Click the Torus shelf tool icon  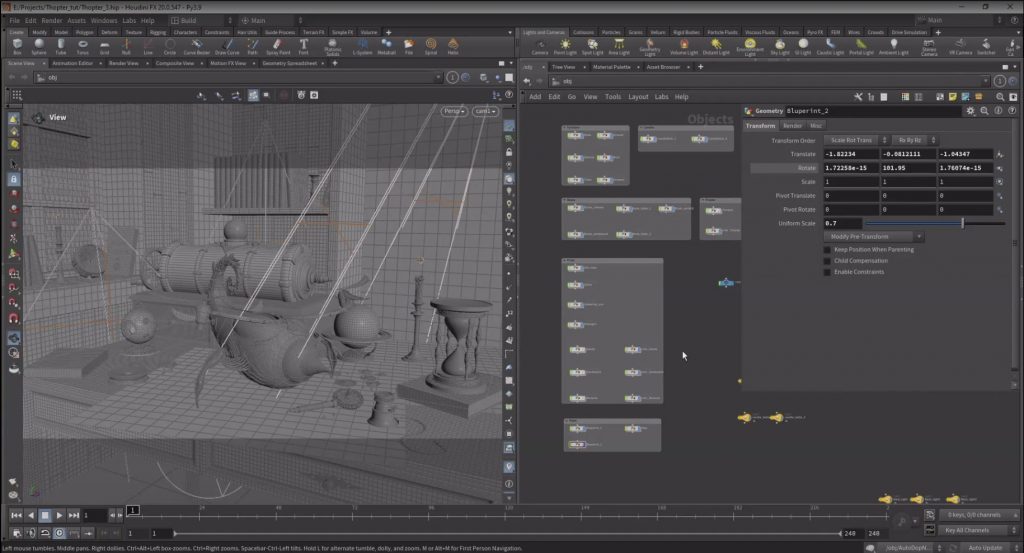[83, 46]
